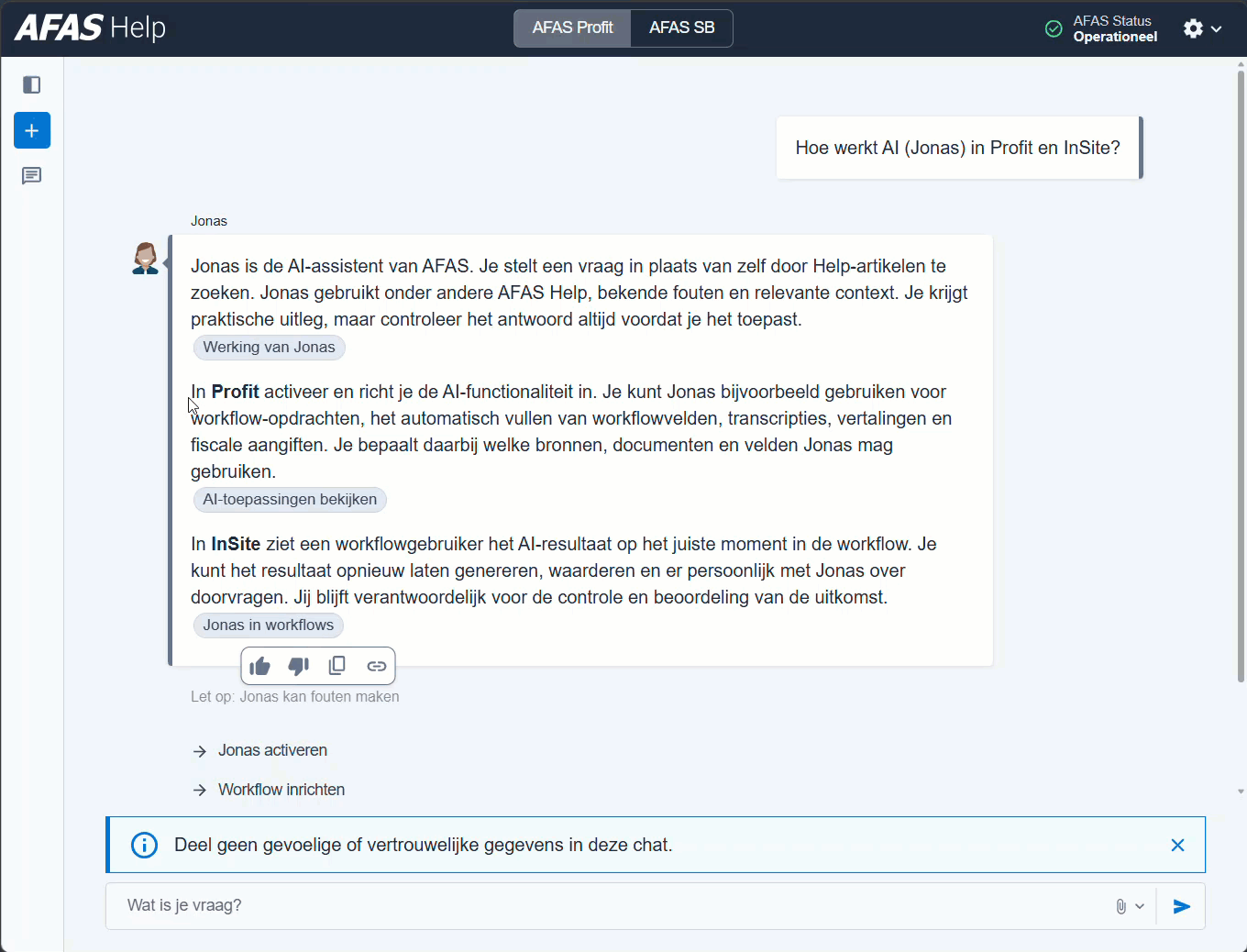Click the user question bubble text
This screenshot has width=1247, height=952.
tap(957, 148)
